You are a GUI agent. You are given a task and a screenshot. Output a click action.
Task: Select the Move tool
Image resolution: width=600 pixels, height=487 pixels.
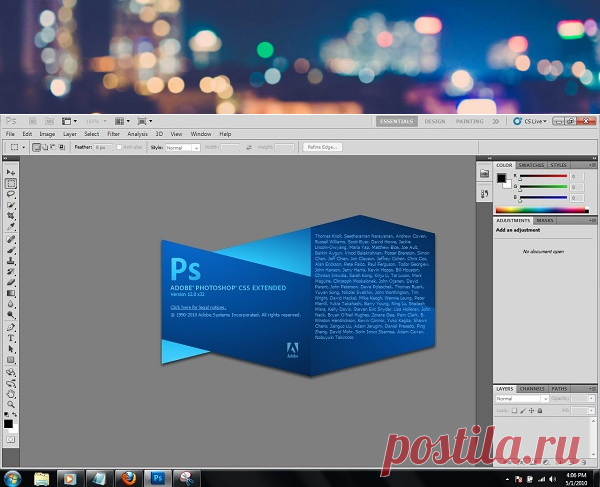click(x=11, y=172)
